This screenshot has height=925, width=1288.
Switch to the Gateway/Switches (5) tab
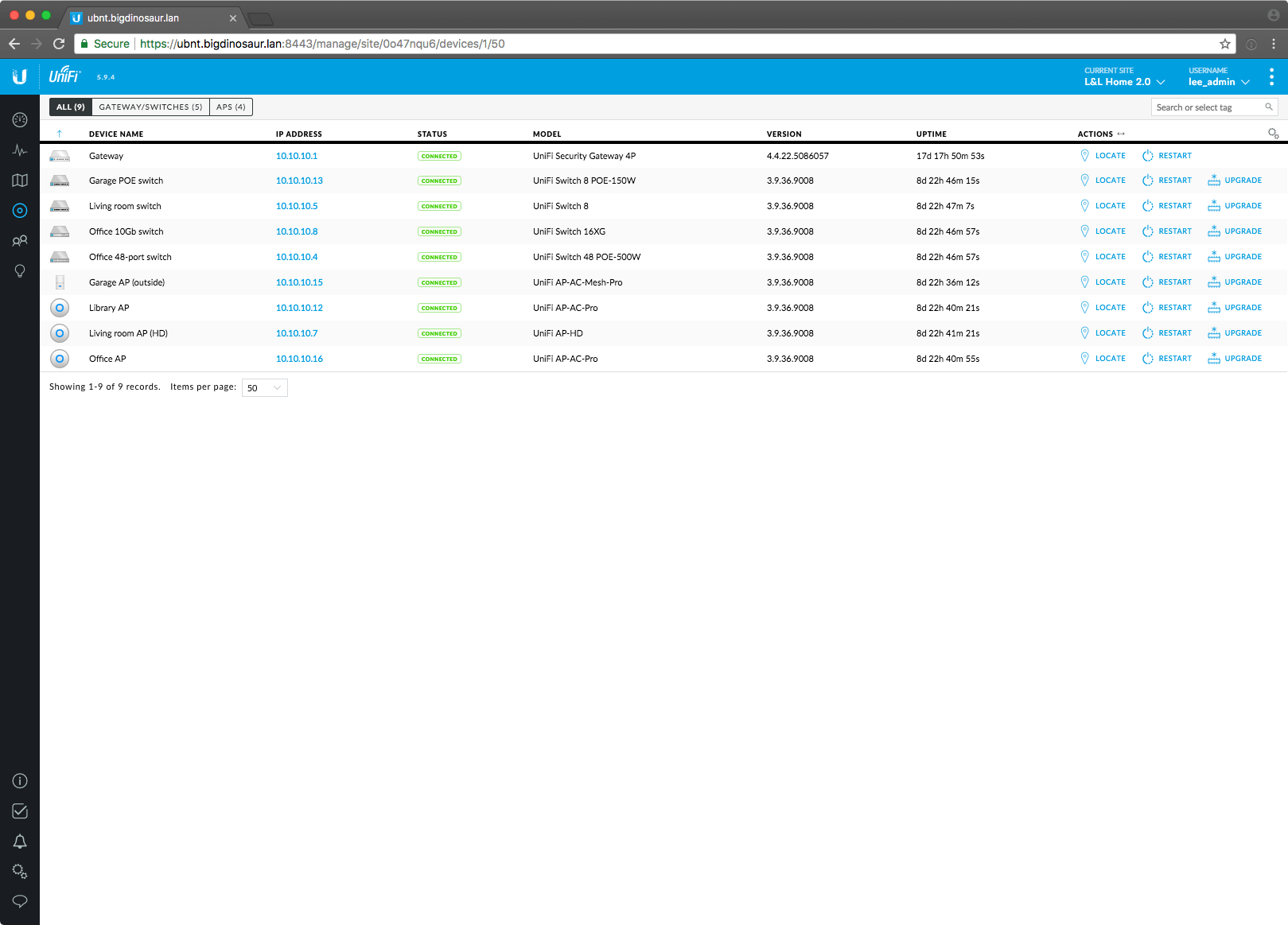[x=150, y=107]
